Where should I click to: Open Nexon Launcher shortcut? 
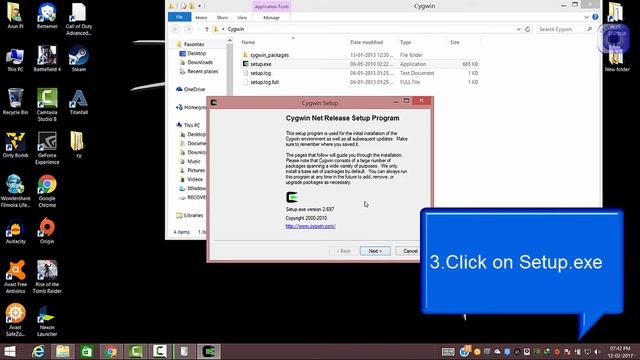pyautogui.click(x=47, y=320)
